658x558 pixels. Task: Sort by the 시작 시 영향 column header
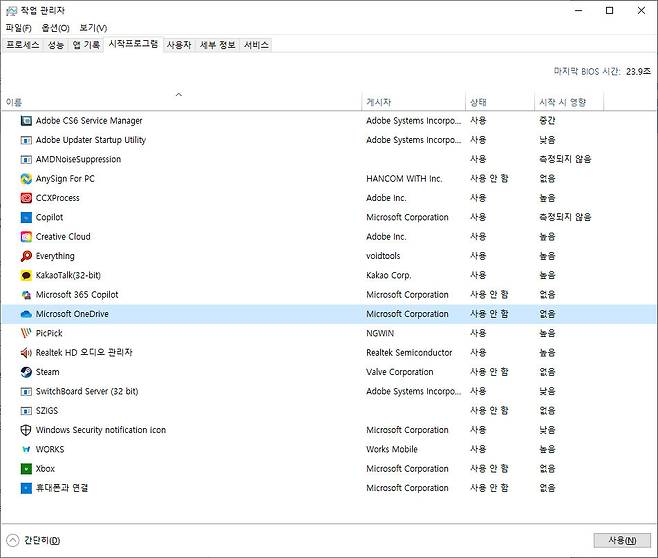(x=562, y=102)
